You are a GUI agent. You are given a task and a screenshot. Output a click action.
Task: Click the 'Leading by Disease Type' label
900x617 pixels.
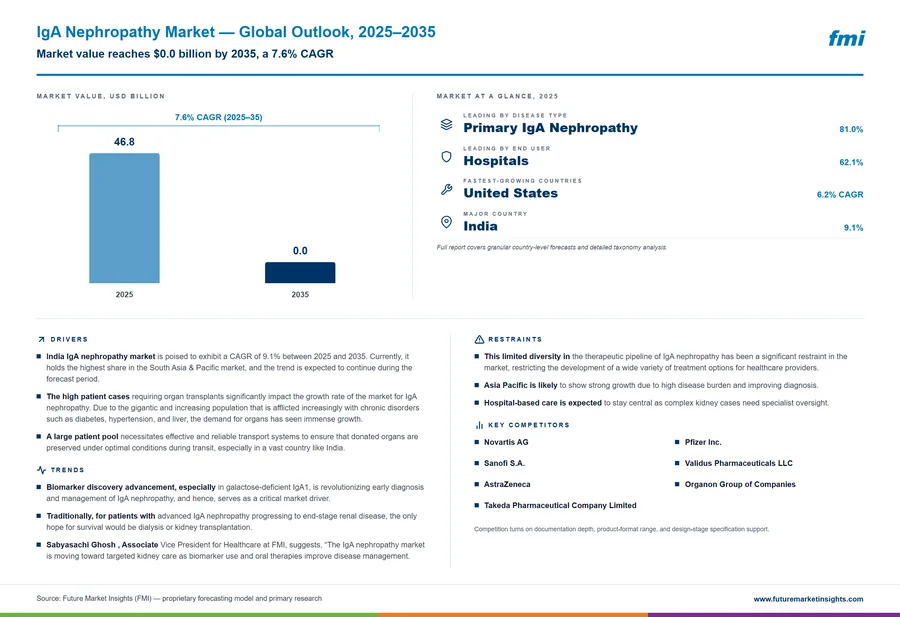515,115
